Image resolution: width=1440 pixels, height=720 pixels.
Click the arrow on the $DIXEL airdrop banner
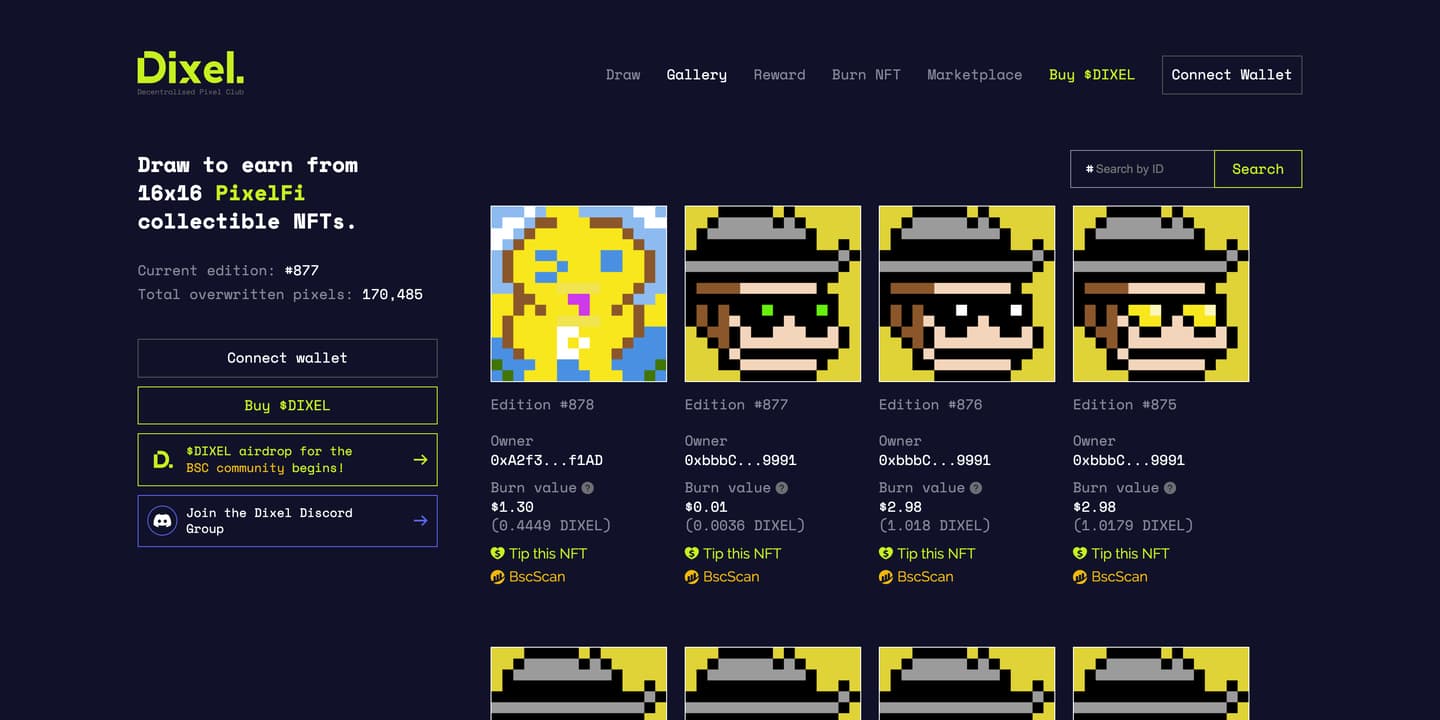point(420,460)
